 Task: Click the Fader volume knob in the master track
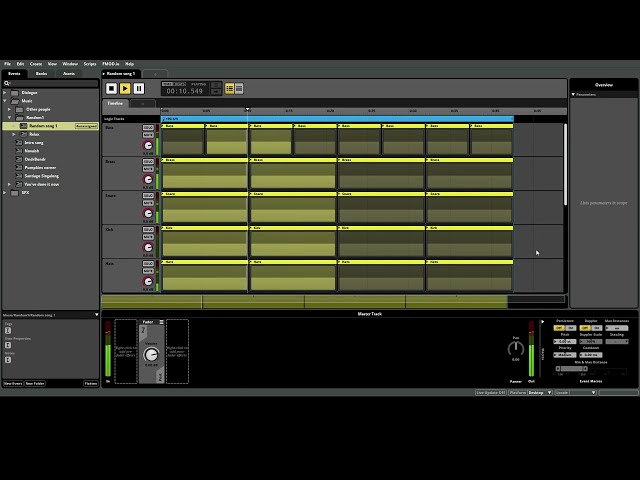(151, 354)
